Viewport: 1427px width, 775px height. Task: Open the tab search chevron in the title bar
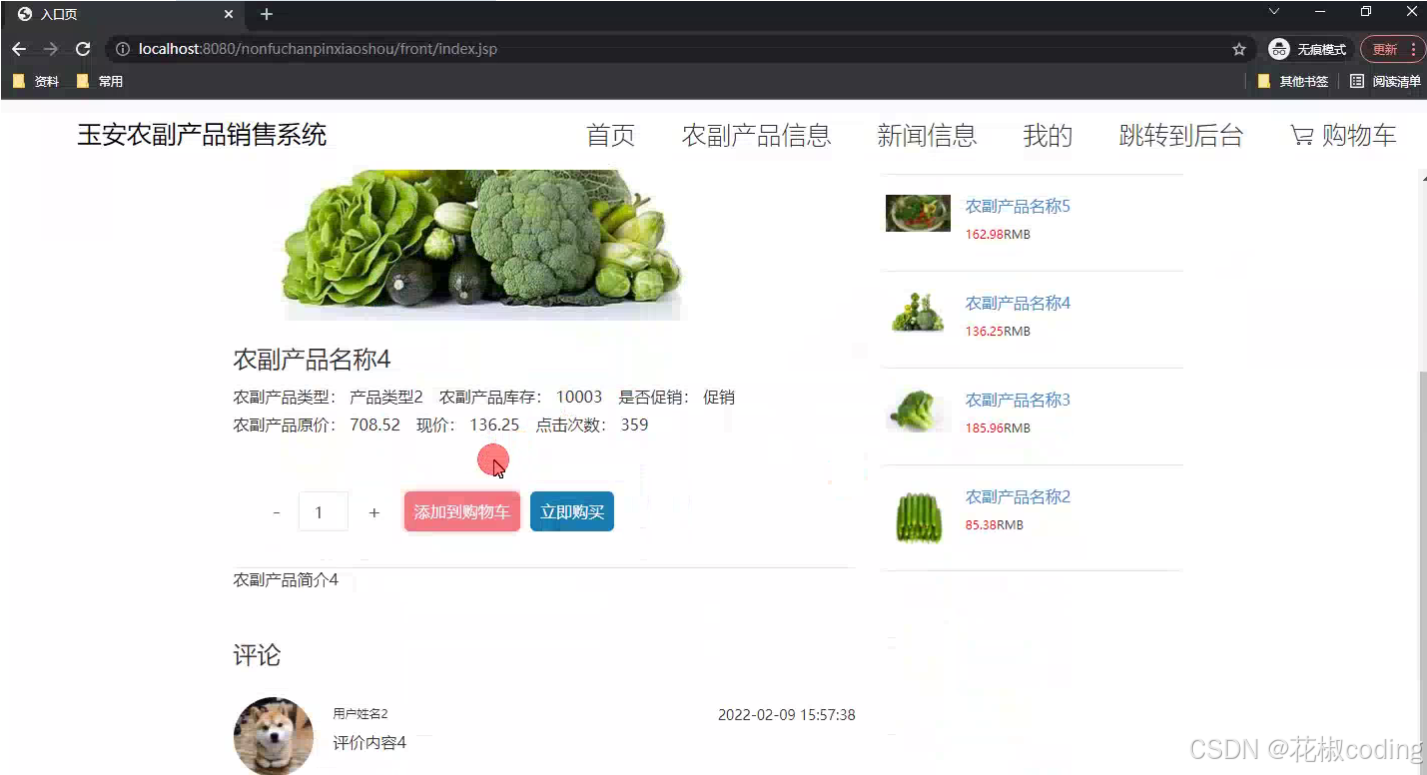tap(1274, 12)
